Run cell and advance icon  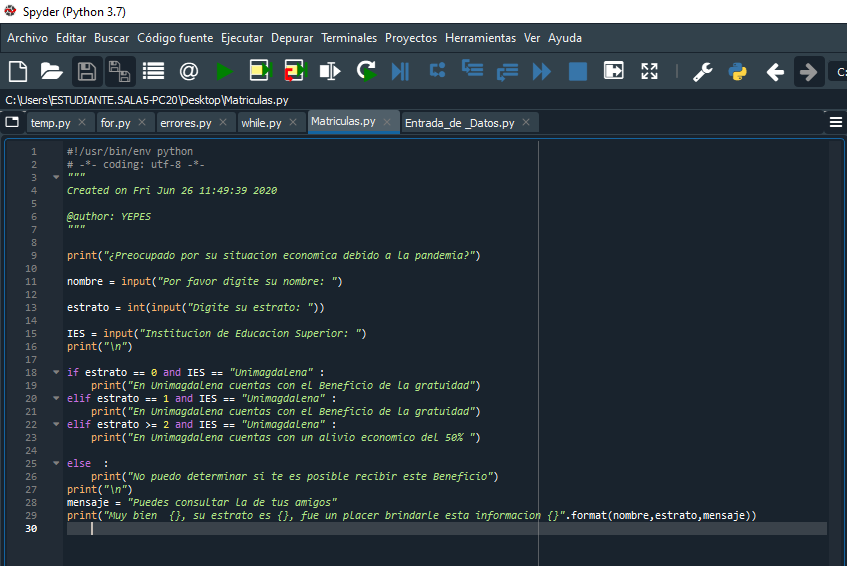point(295,71)
